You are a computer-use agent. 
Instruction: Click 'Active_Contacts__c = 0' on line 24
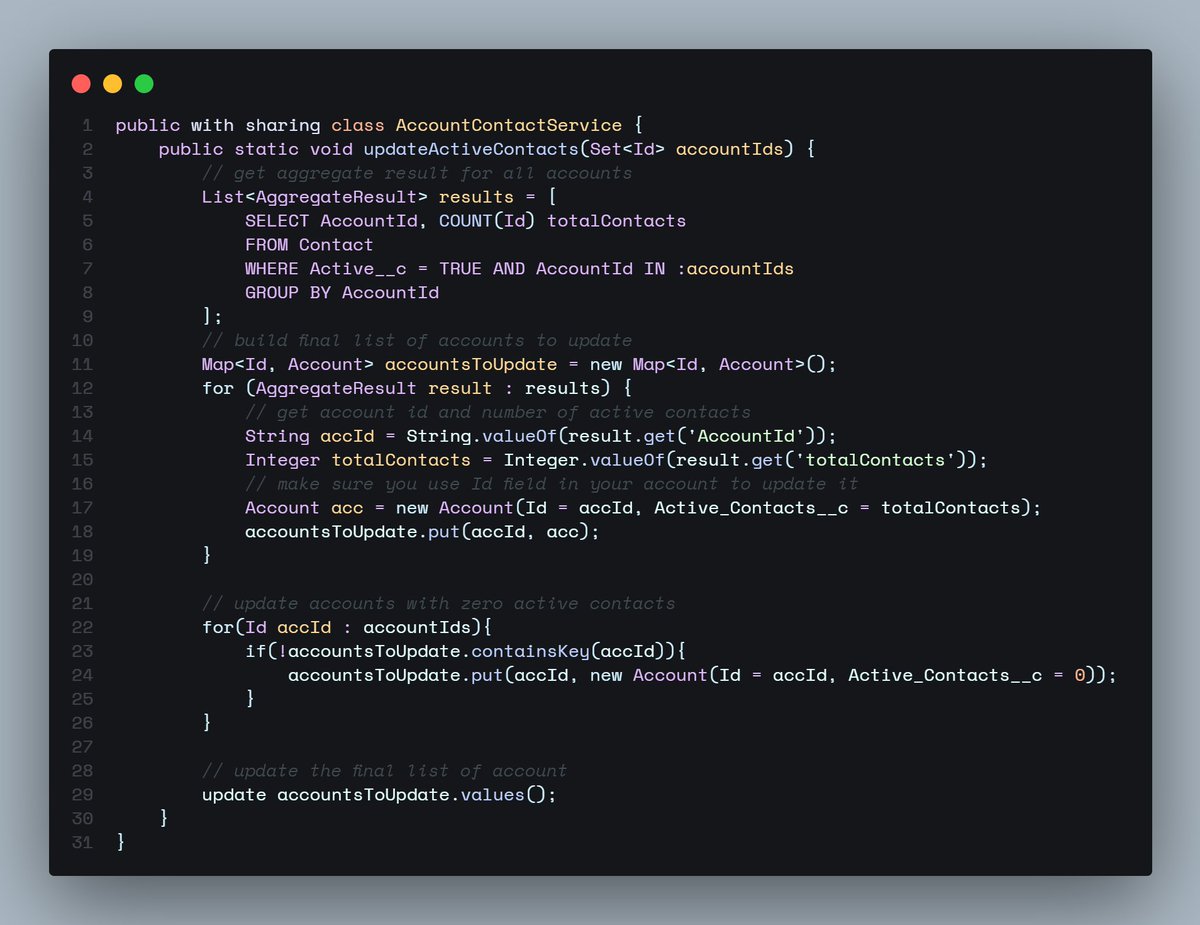coord(967,675)
